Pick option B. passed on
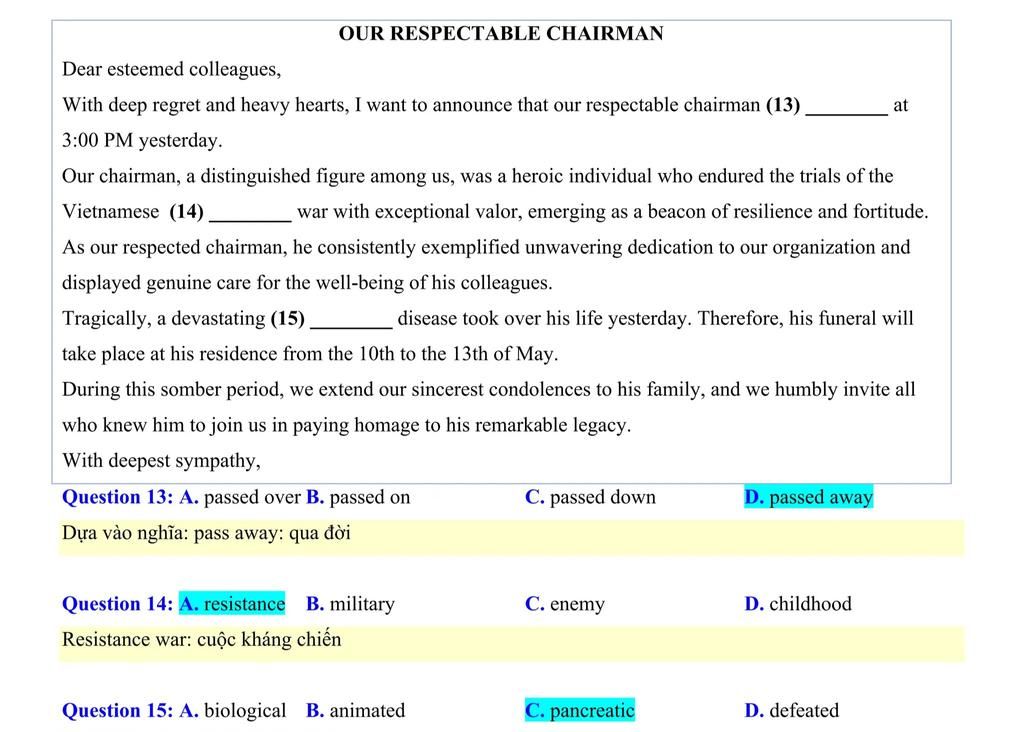Screen dimensions: 1024x732 tap(358, 497)
